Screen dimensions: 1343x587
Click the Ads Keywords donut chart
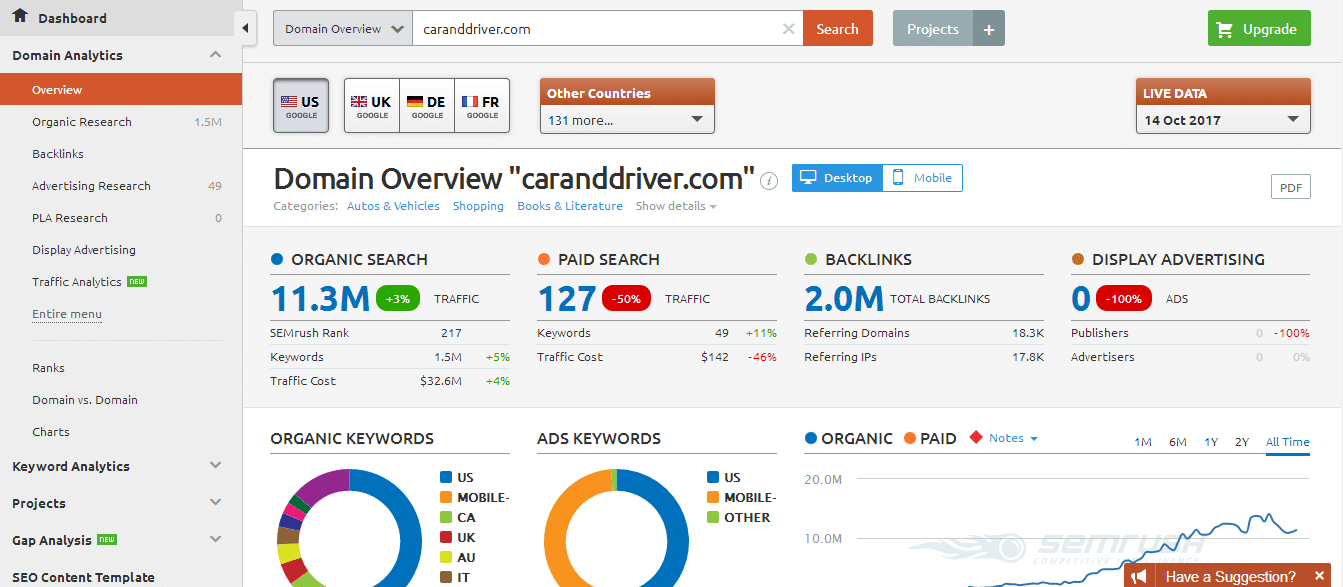pyautogui.click(x=616, y=527)
